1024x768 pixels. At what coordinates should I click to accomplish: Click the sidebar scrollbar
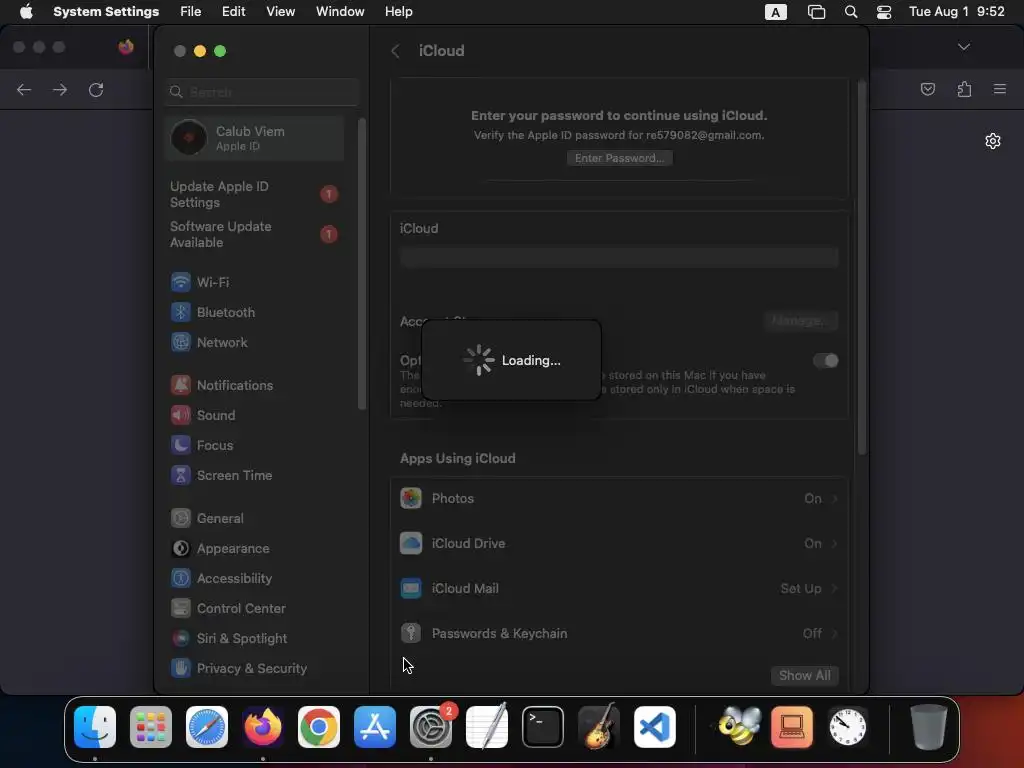coord(362,264)
